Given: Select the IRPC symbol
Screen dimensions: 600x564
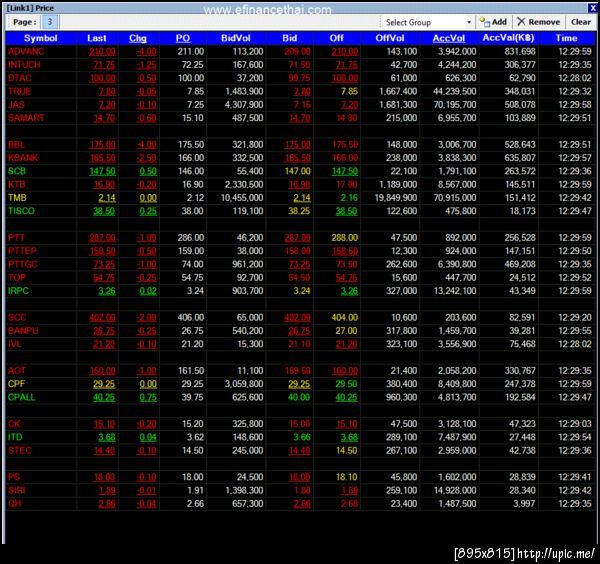Looking at the screenshot, I should click(18, 291).
